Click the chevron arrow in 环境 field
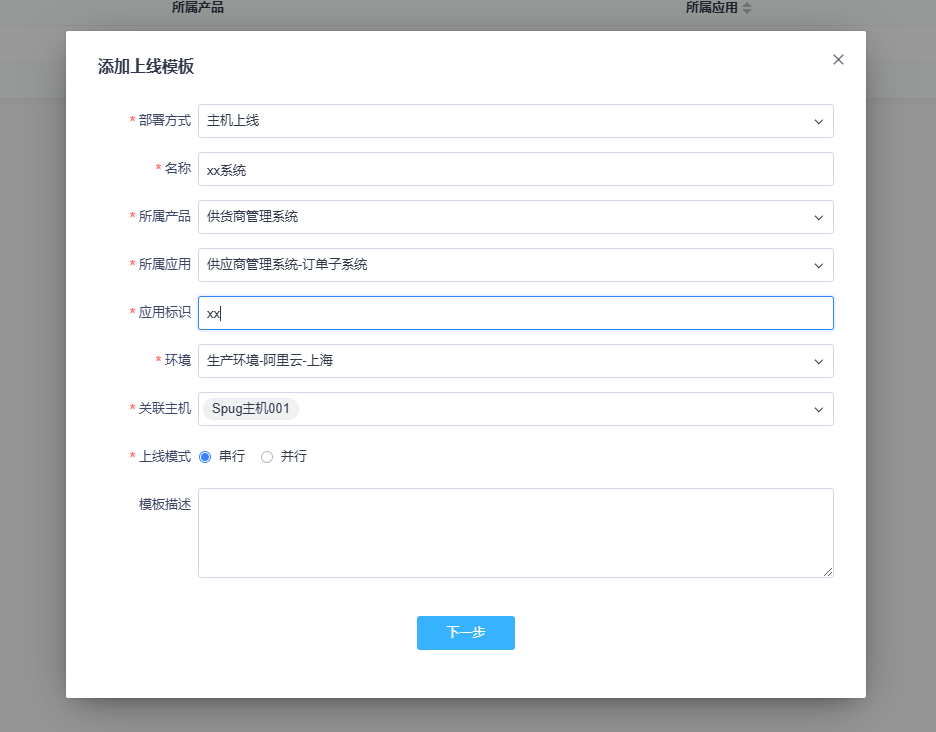 [x=818, y=361]
